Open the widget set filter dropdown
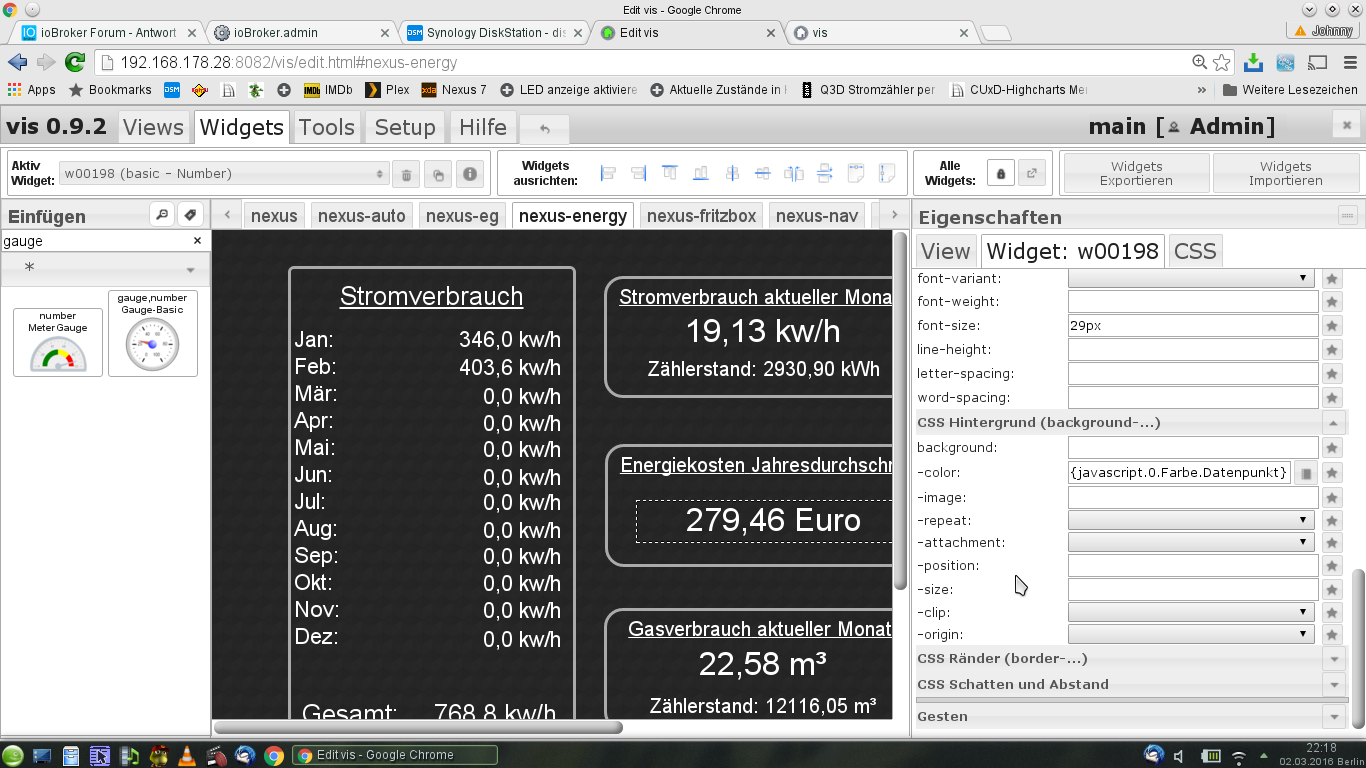 tap(104, 268)
